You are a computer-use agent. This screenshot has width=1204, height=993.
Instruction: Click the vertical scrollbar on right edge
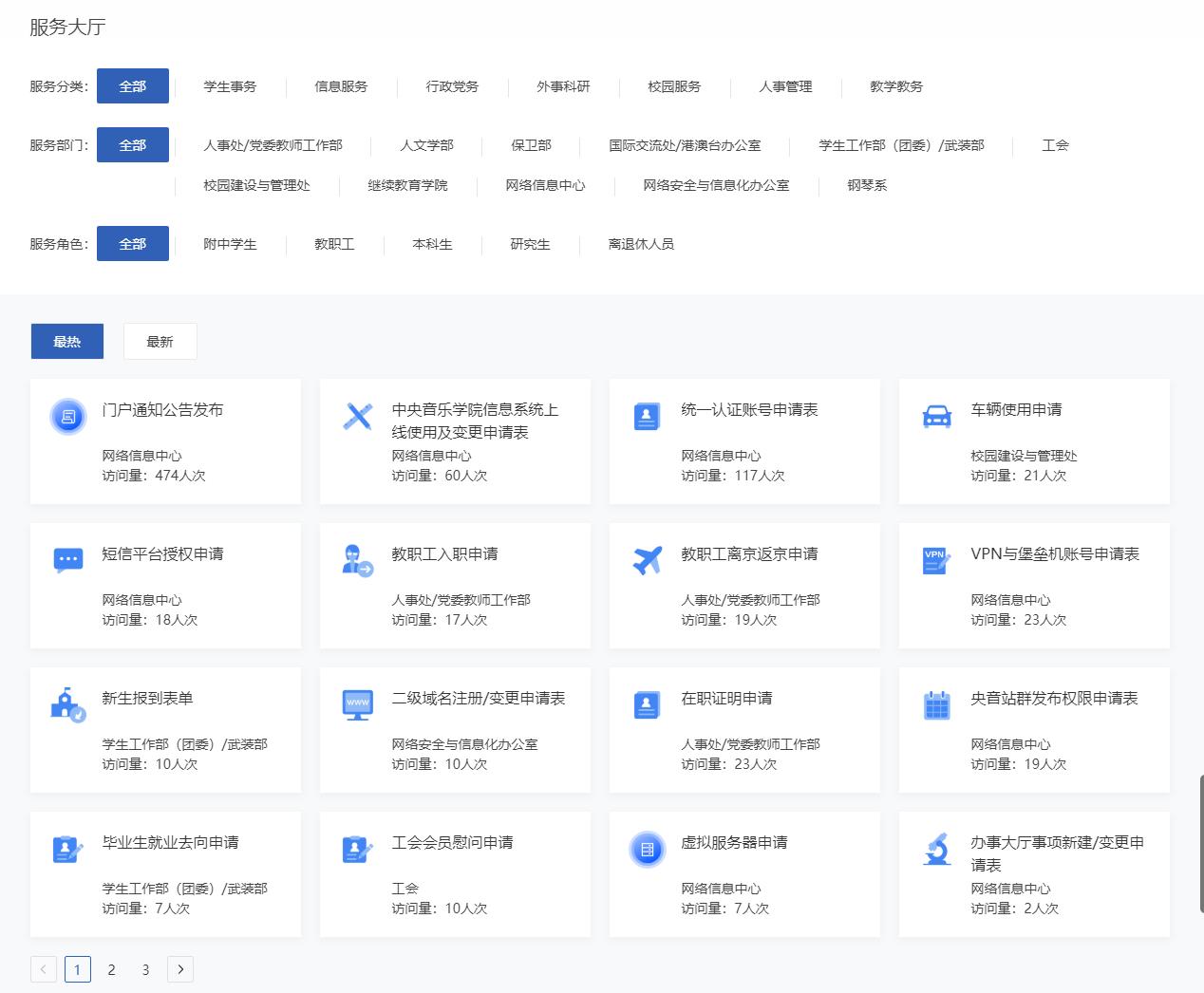click(1201, 843)
